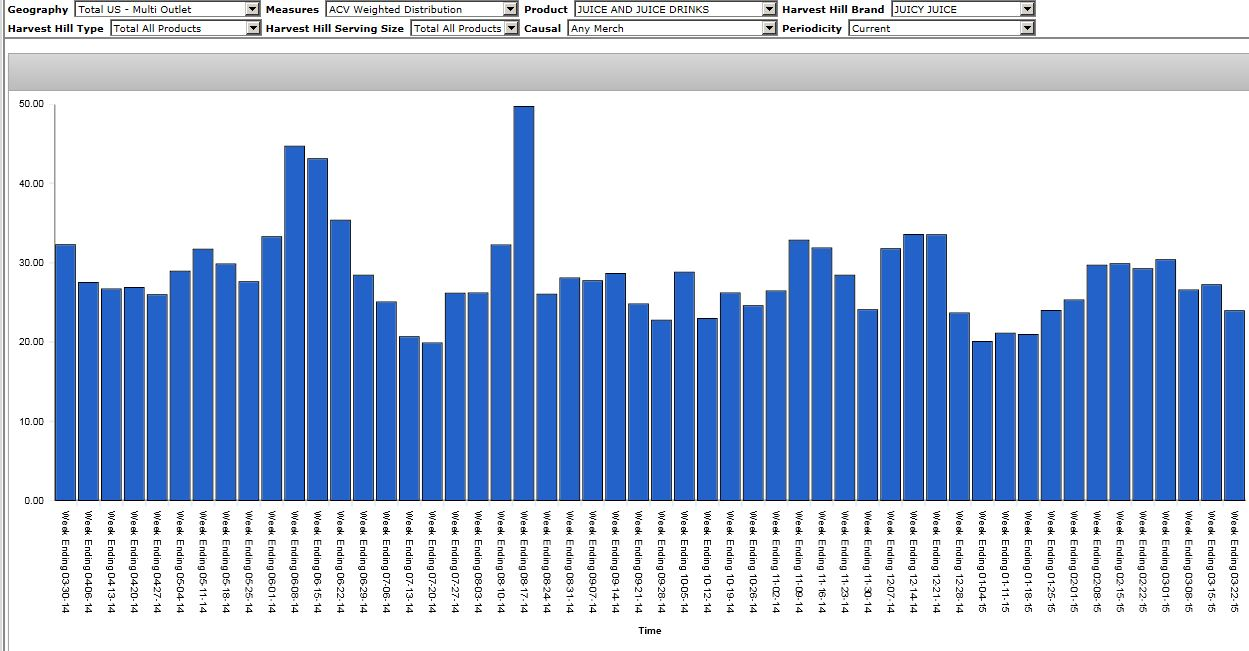Select the last bar, week ending 03-22-15
The height and width of the screenshot is (651, 1249).
[1234, 405]
